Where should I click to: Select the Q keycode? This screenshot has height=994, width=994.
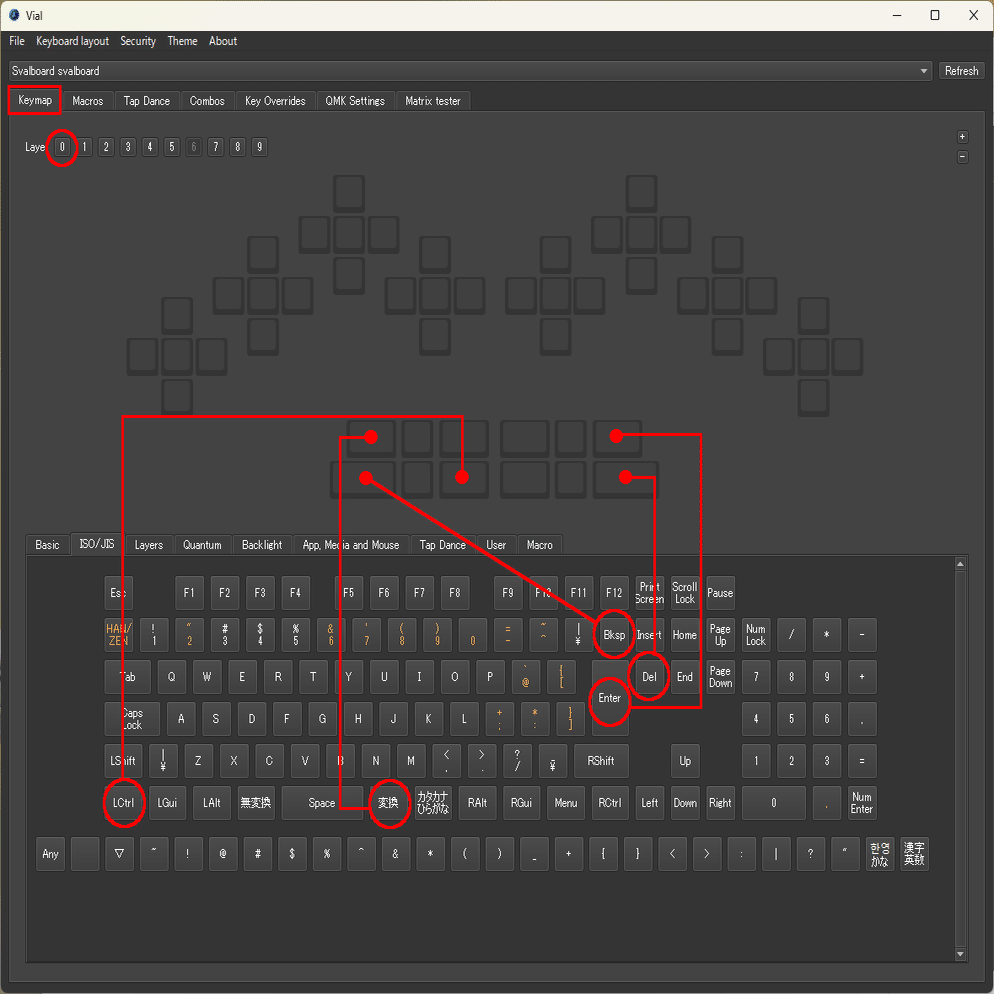tap(171, 676)
